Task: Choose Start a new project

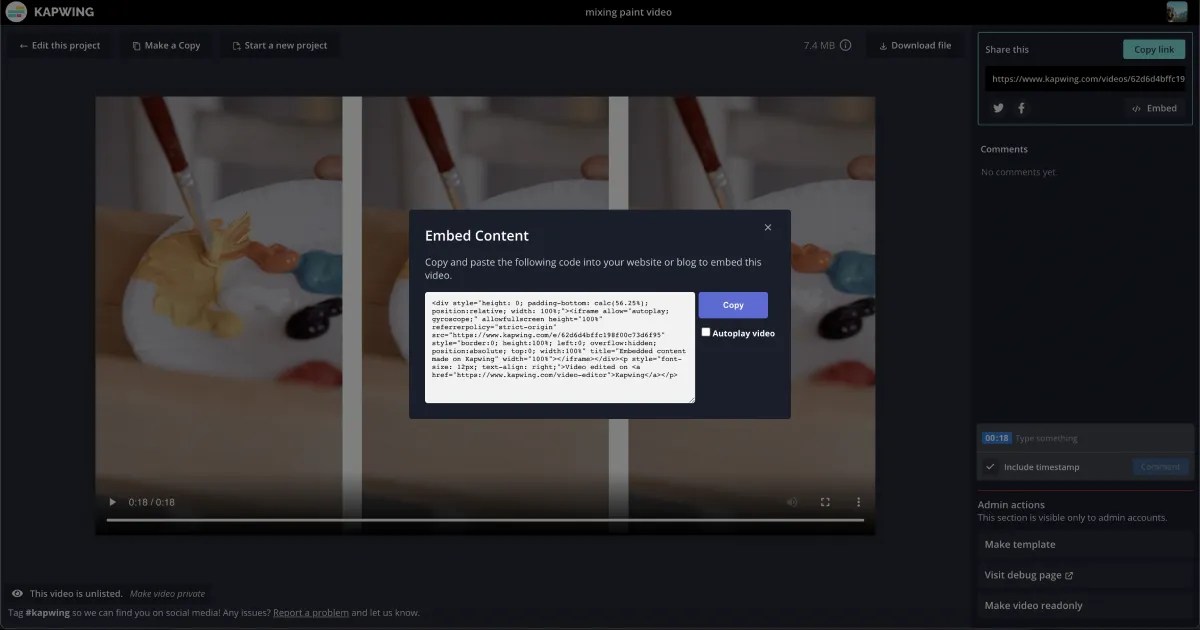Action: click(x=279, y=44)
